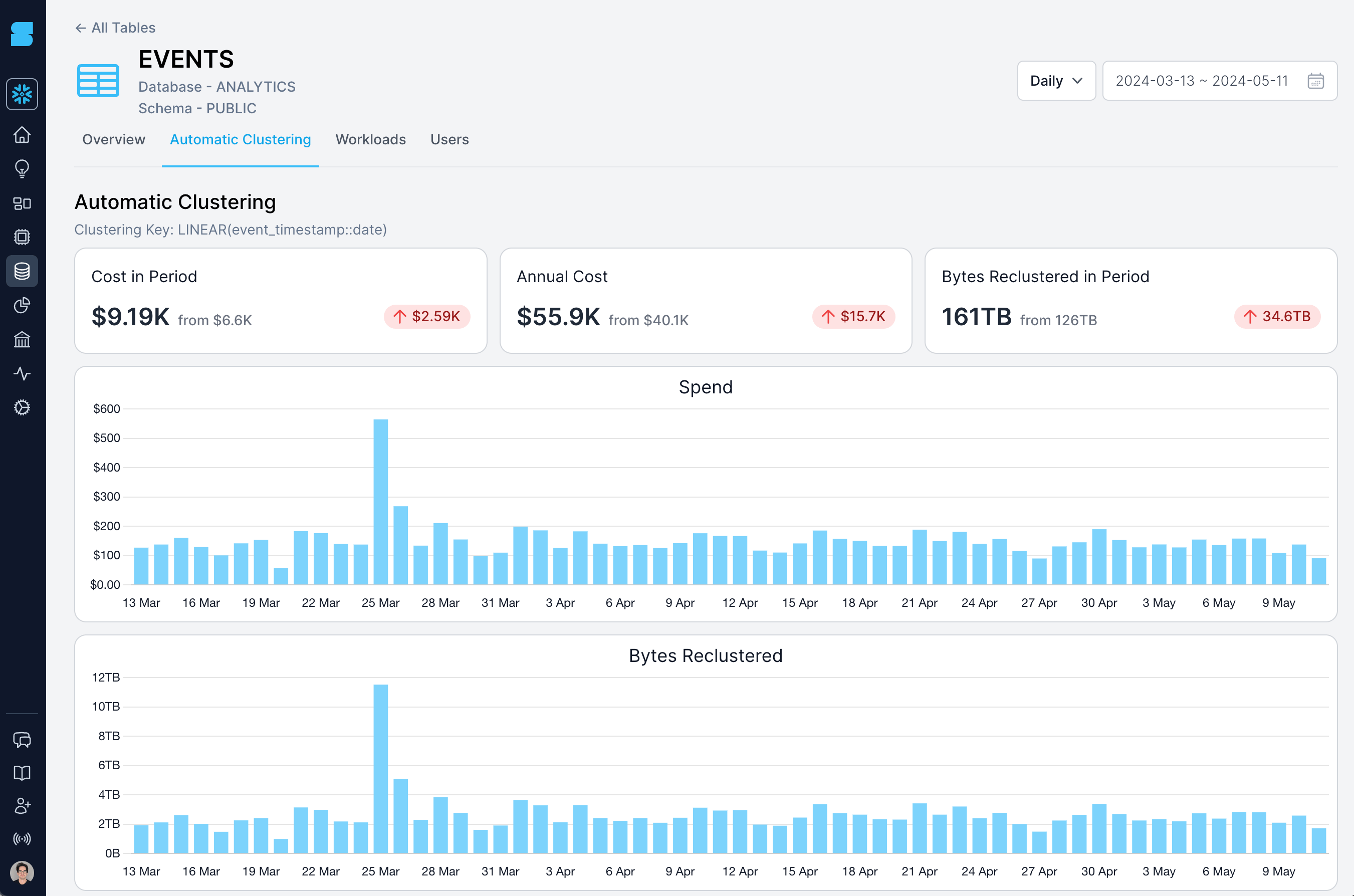Open the activity monitoring pulse icon

coord(22,374)
